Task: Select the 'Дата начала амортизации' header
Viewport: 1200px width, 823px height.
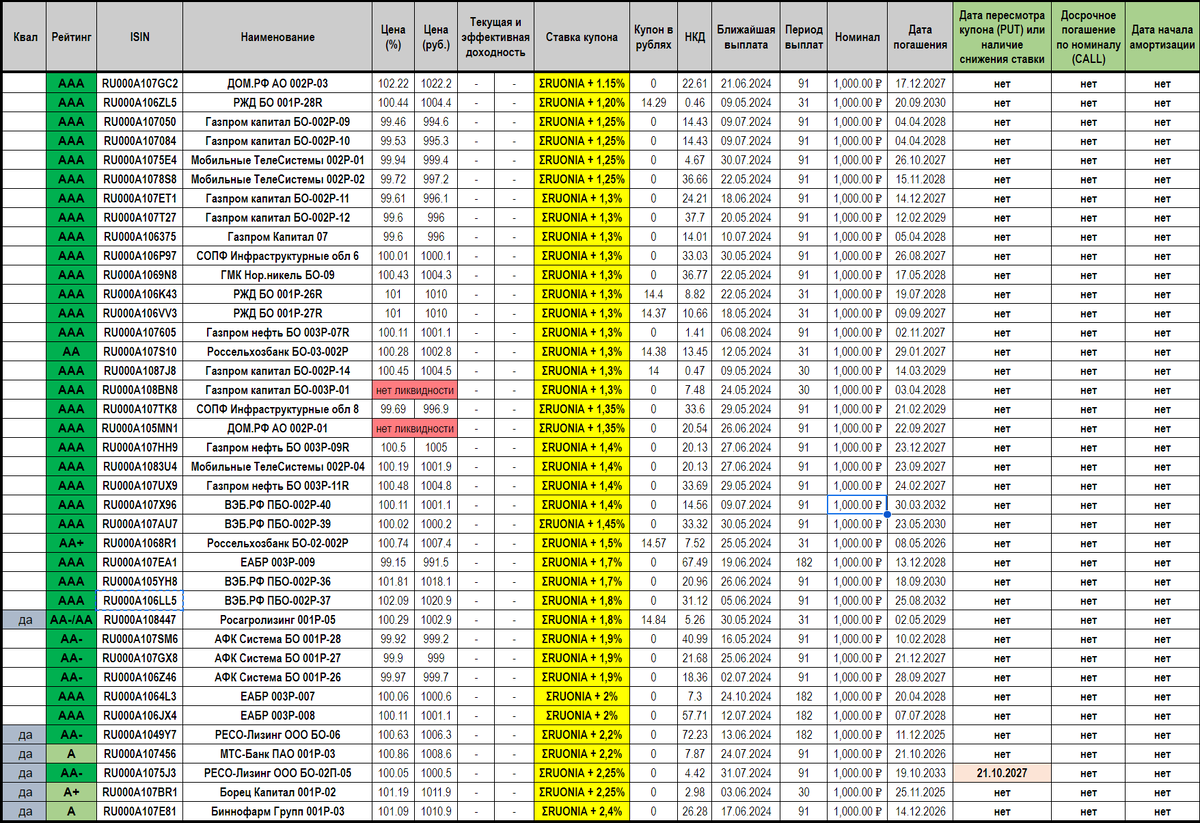Action: [1161, 37]
